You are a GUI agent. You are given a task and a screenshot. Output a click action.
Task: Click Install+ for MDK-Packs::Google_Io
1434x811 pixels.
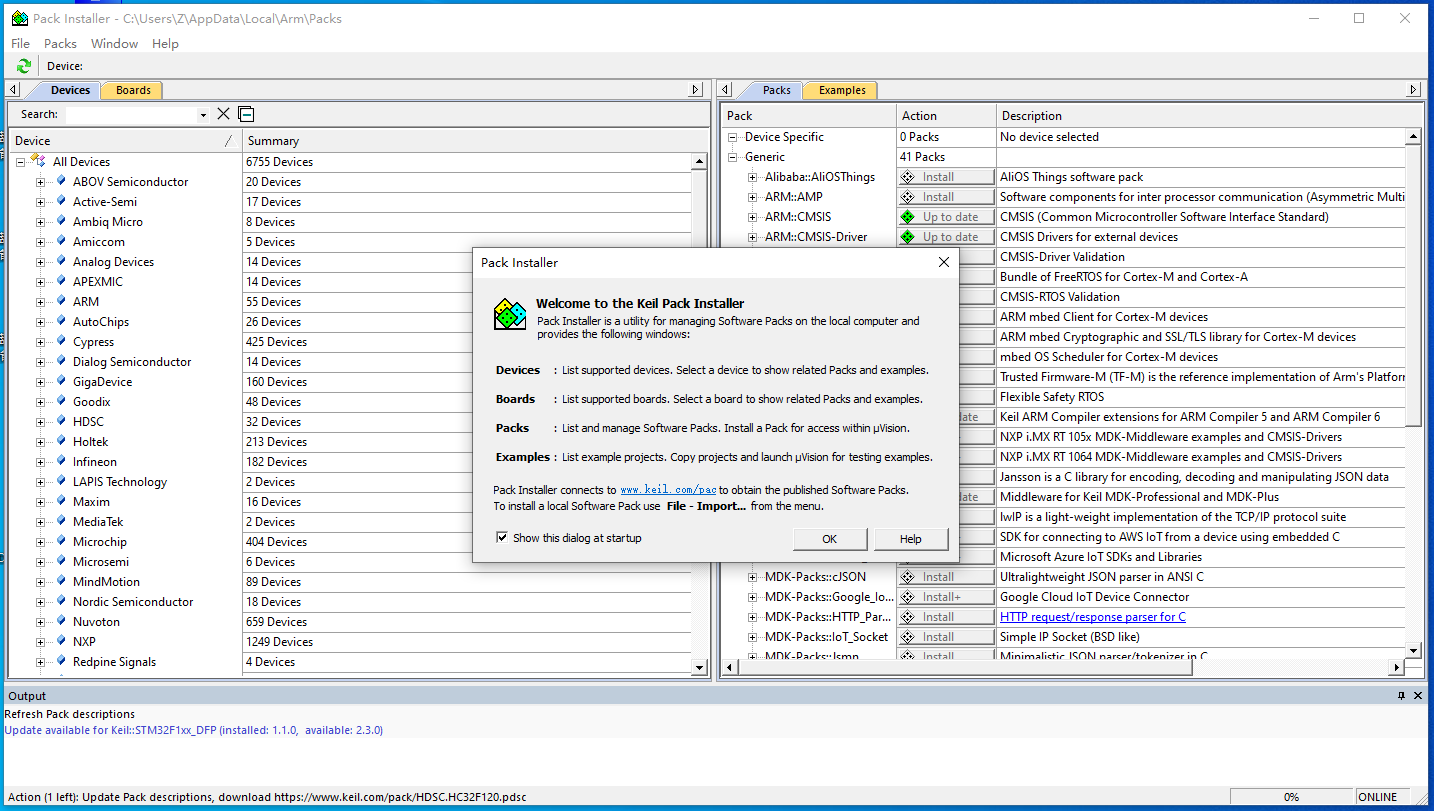[946, 597]
